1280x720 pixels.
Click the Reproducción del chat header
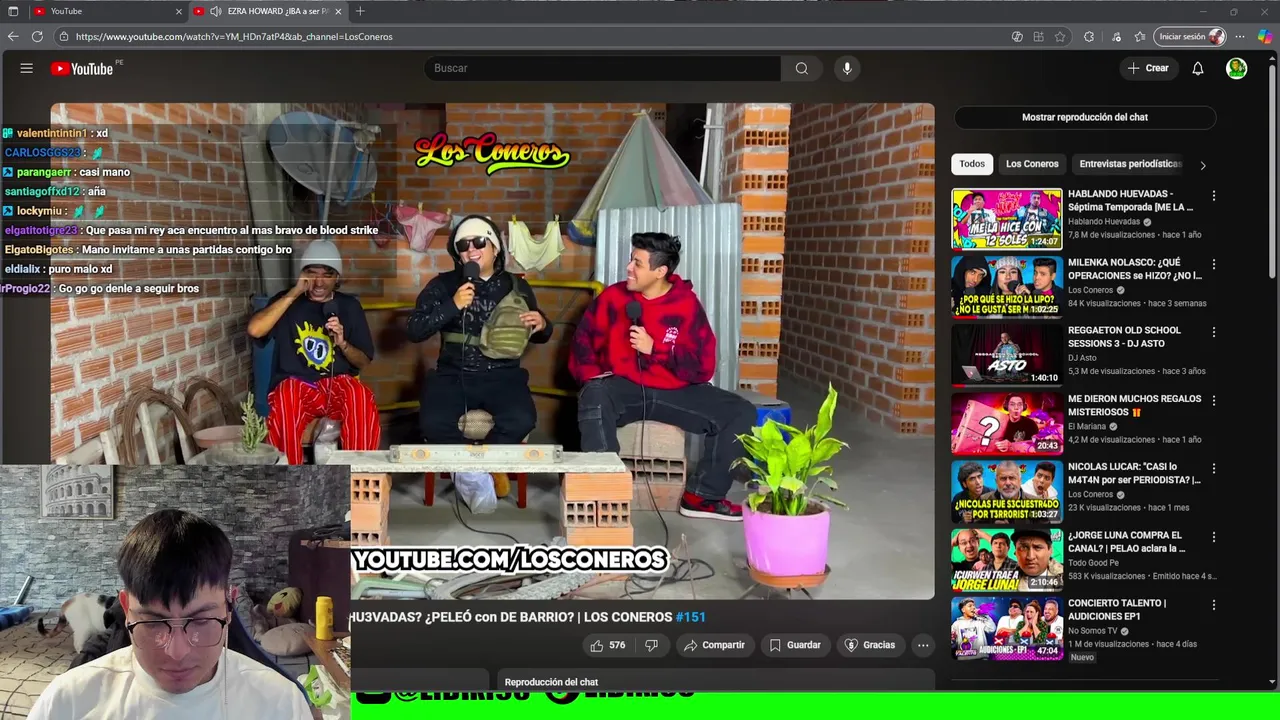pos(551,682)
